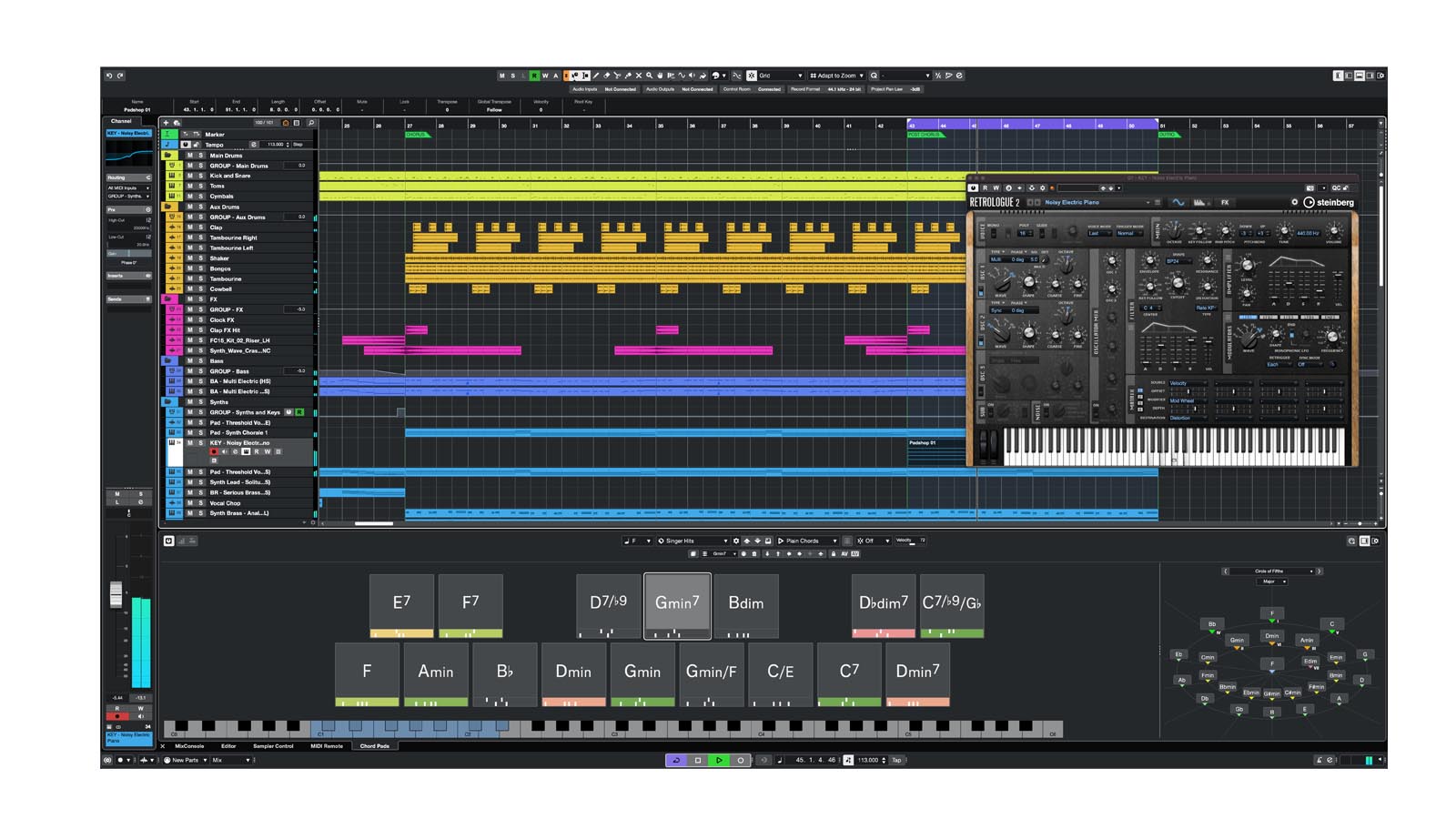Trigger the Gmin7 chord pad
1456x819 pixels.
677,605
